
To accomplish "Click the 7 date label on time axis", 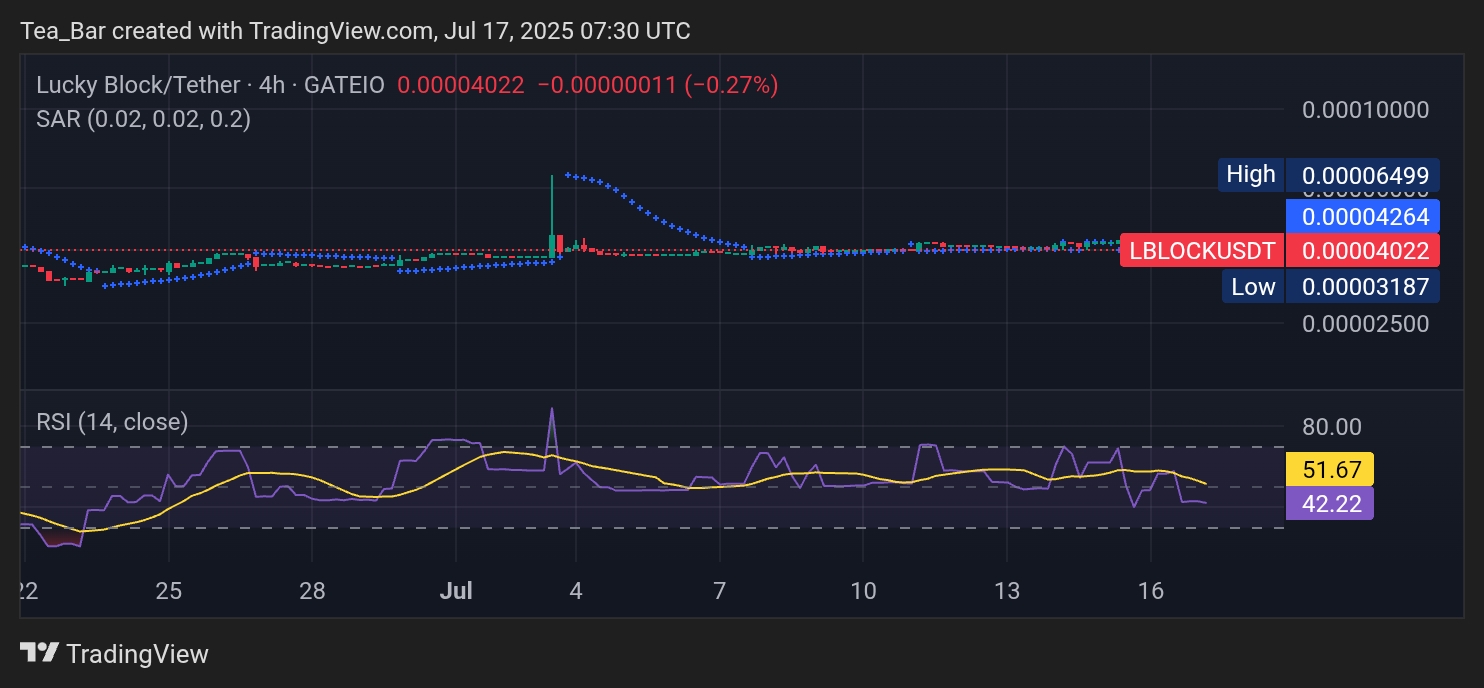I will [719, 591].
